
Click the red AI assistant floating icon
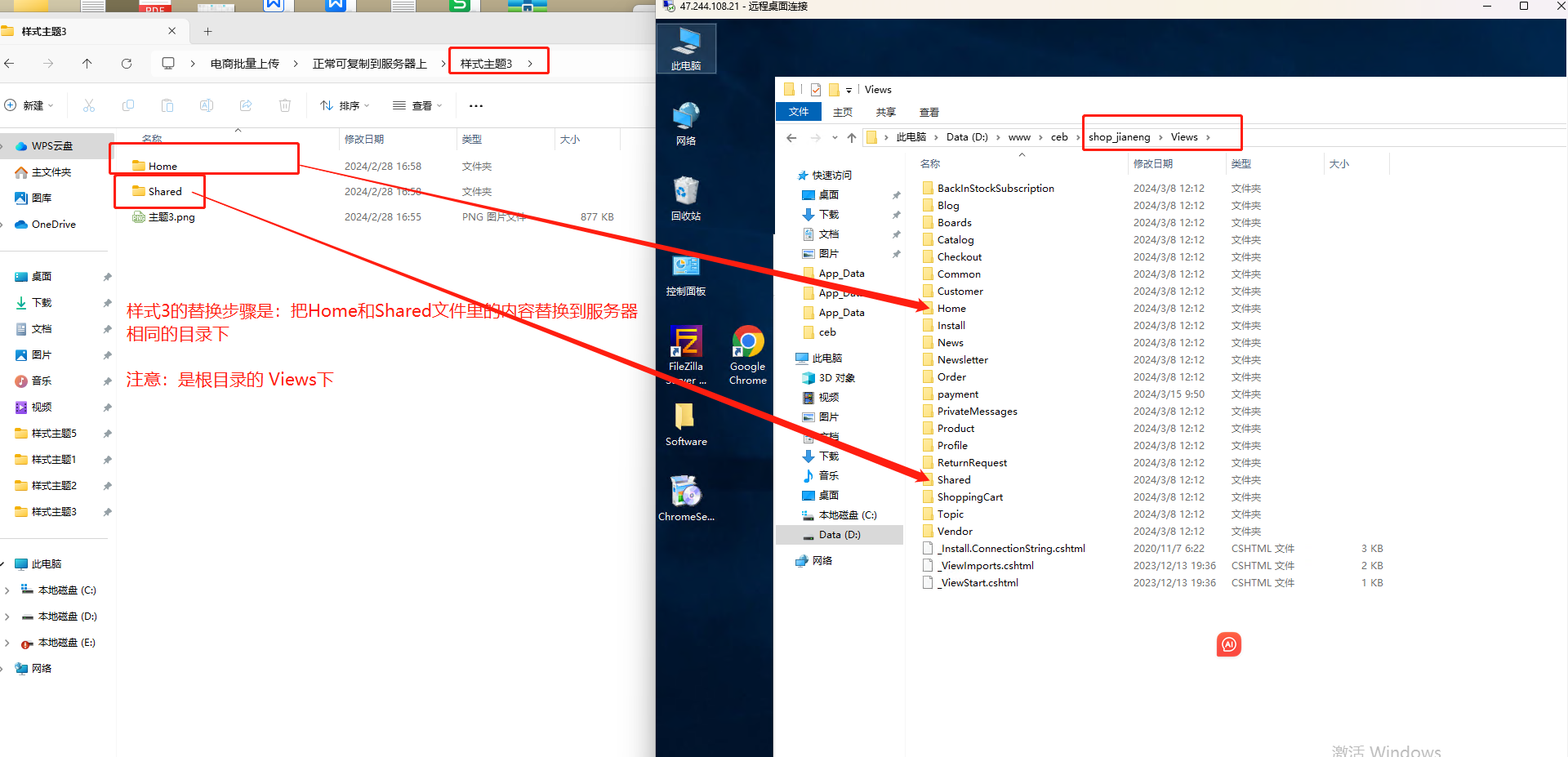pyautogui.click(x=1228, y=644)
